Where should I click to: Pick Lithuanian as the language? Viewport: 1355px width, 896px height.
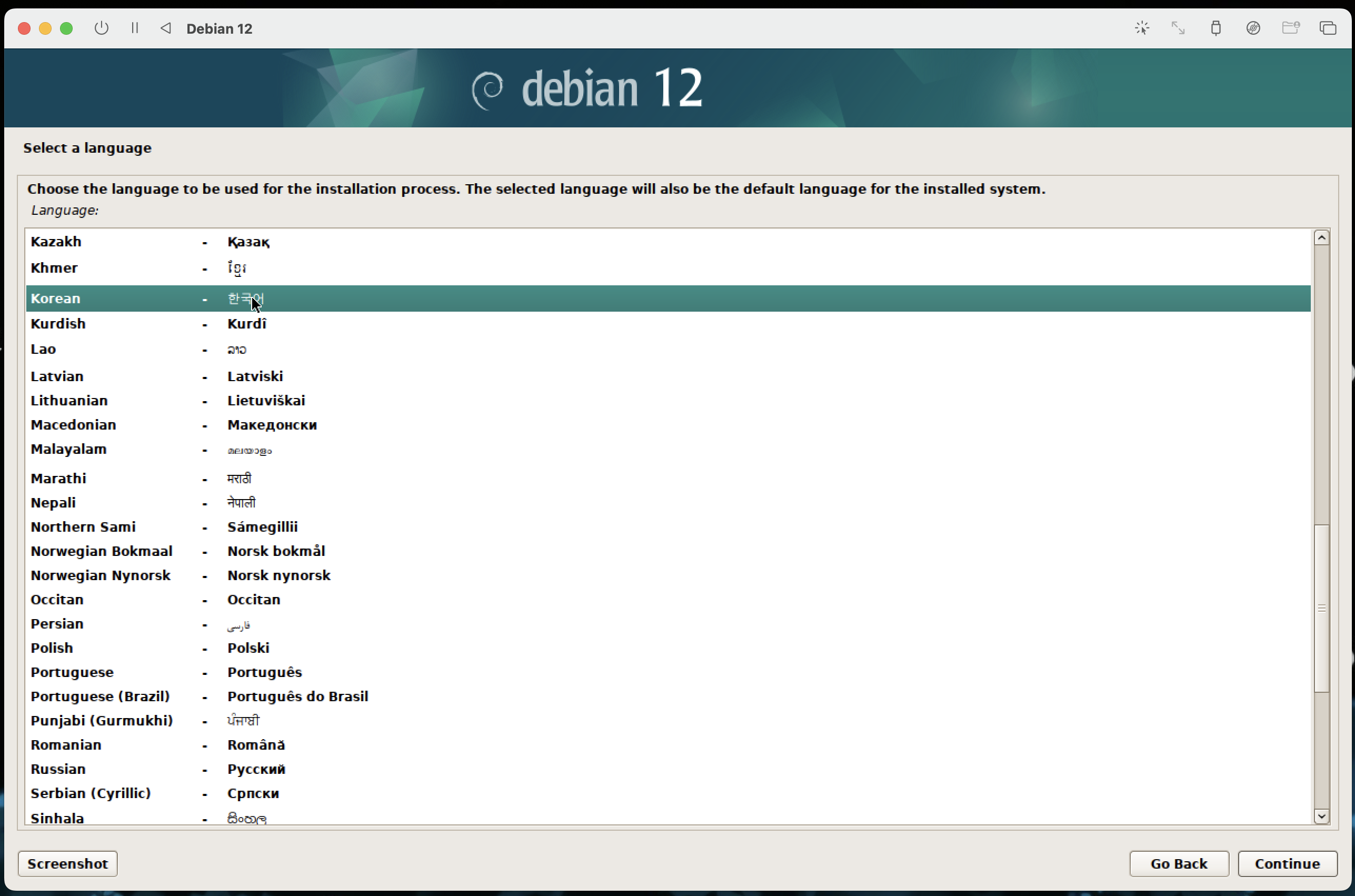tap(668, 401)
